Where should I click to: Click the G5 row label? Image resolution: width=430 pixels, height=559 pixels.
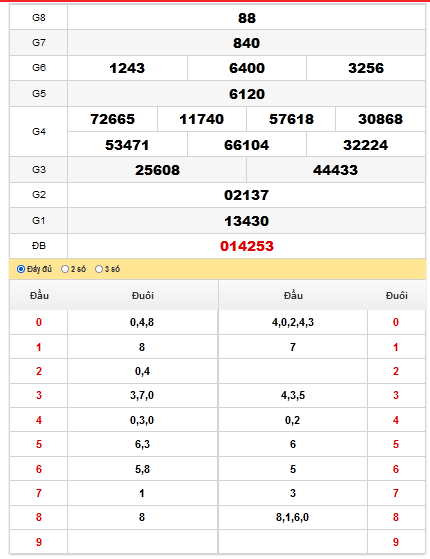(39, 94)
